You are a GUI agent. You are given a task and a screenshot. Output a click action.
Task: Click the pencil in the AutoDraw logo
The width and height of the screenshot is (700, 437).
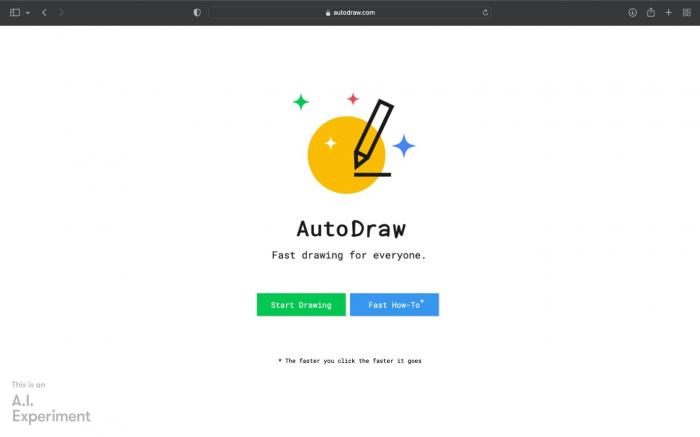[373, 134]
